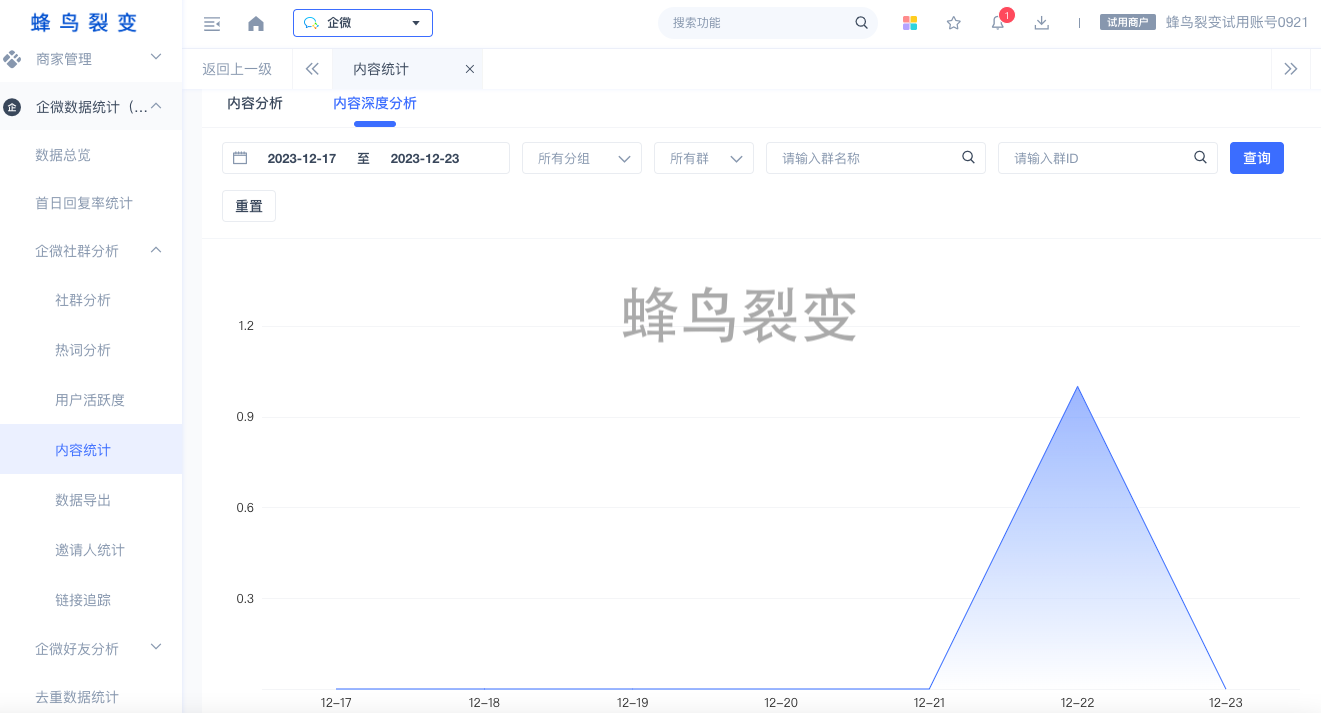Image resolution: width=1321 pixels, height=713 pixels.
Task: Click the magnifier in the top search box
Action: 861,23
